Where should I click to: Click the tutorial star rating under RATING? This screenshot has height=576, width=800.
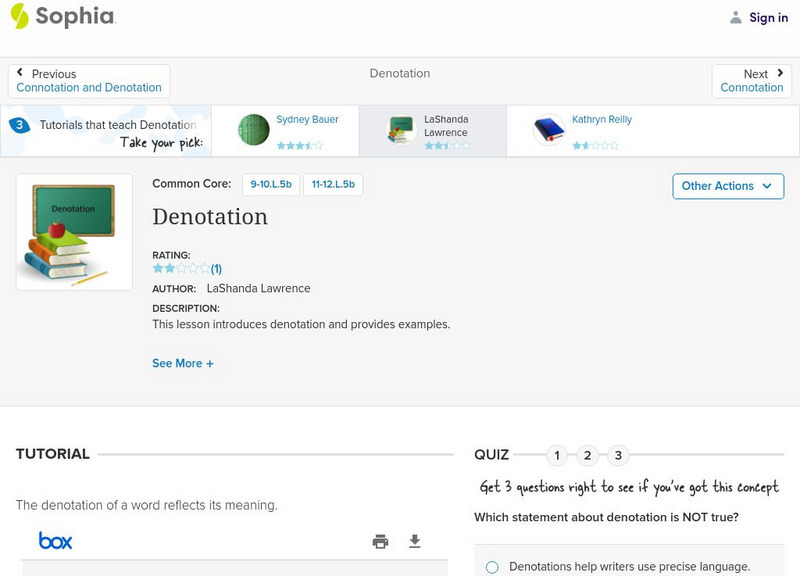[x=181, y=268]
